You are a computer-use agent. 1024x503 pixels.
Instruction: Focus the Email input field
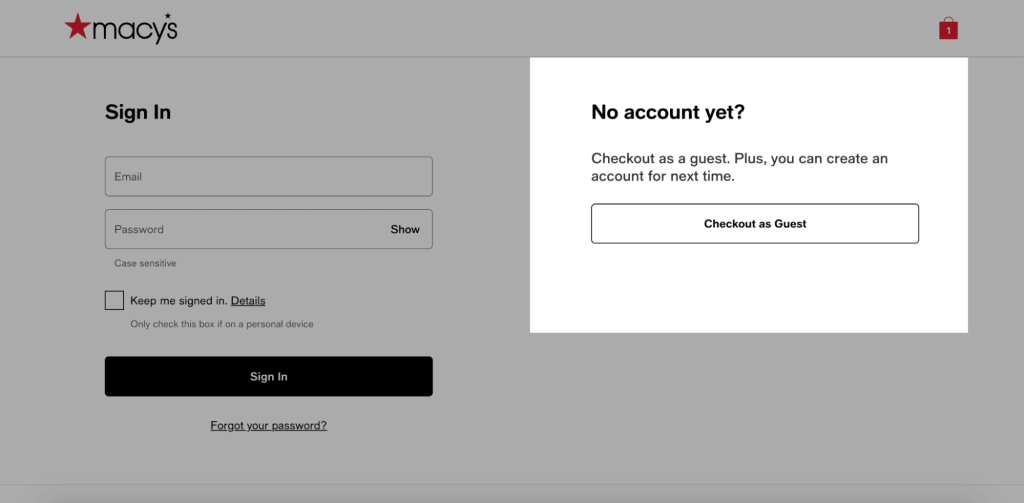pos(268,176)
